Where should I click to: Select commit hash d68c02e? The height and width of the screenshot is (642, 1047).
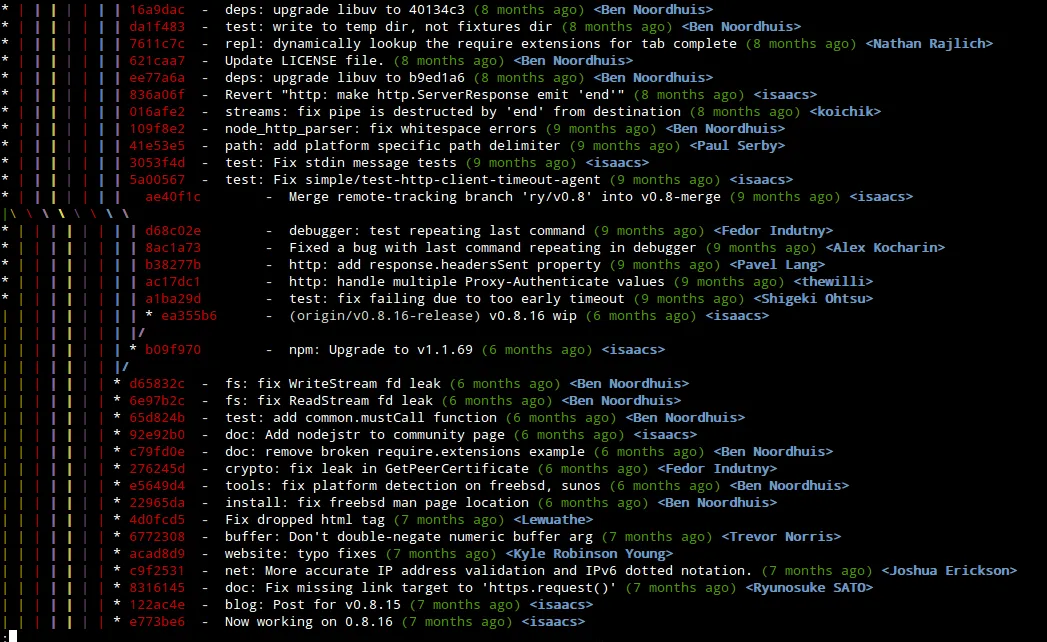[173, 230]
